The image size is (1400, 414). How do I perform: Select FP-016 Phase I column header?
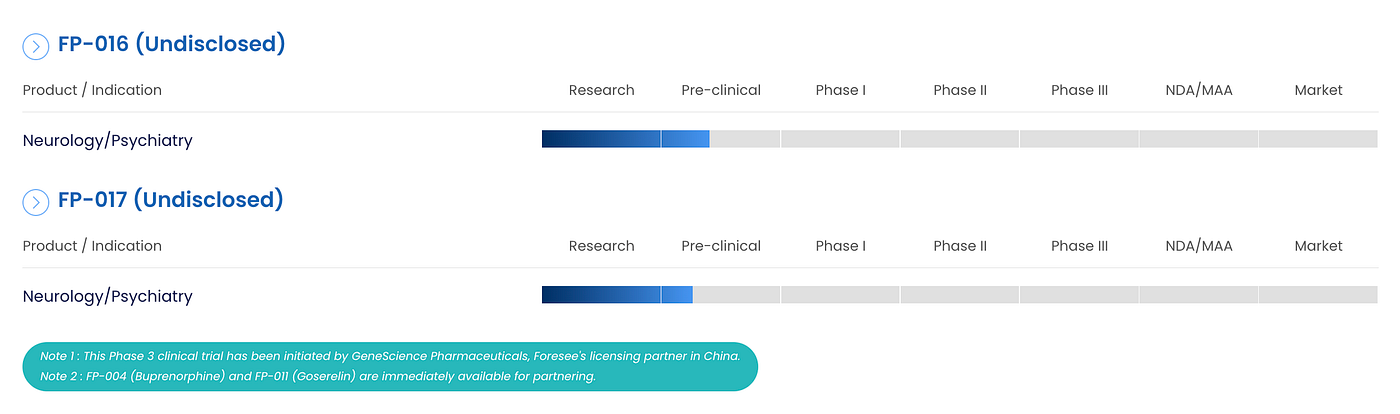tap(840, 90)
